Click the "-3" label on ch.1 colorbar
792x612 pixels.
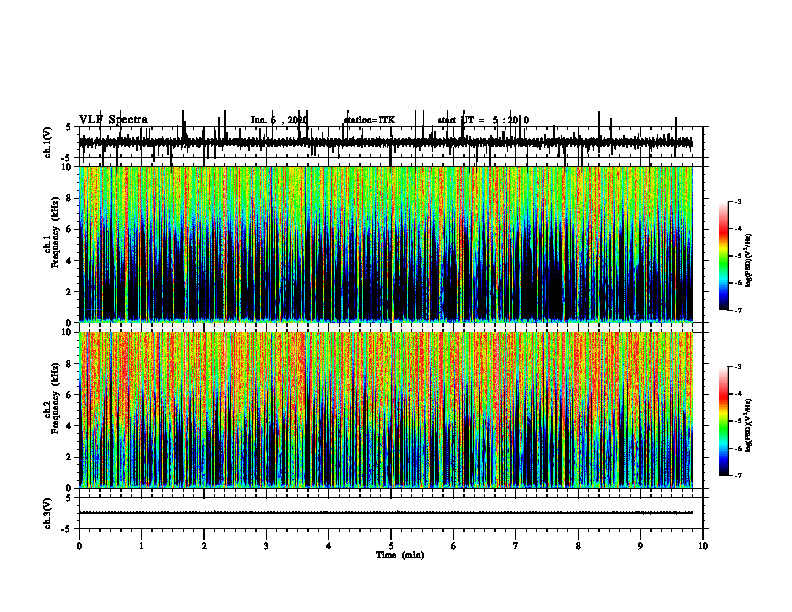738,201
